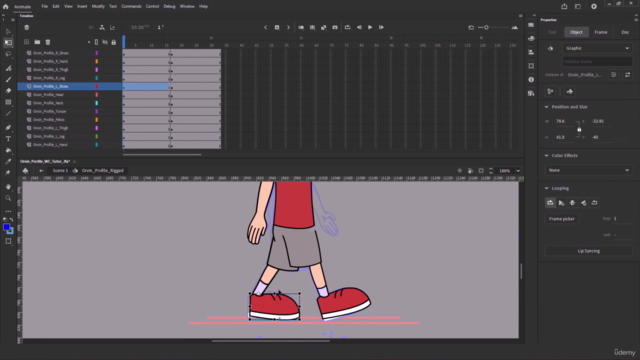Toggle the width-height constrain lock
The height and width of the screenshot is (360, 640).
579,129
